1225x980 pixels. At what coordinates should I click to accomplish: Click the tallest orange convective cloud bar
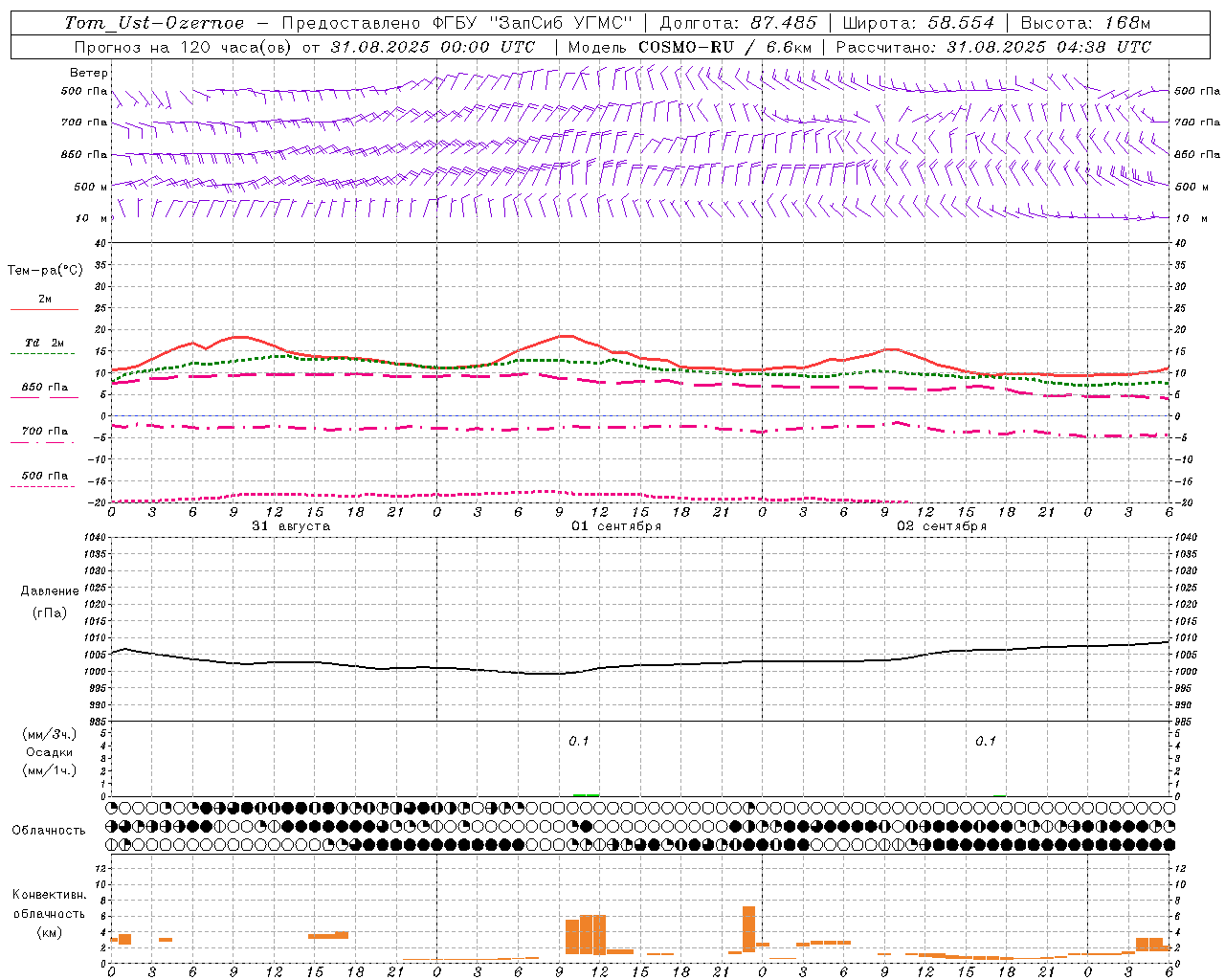[748, 928]
